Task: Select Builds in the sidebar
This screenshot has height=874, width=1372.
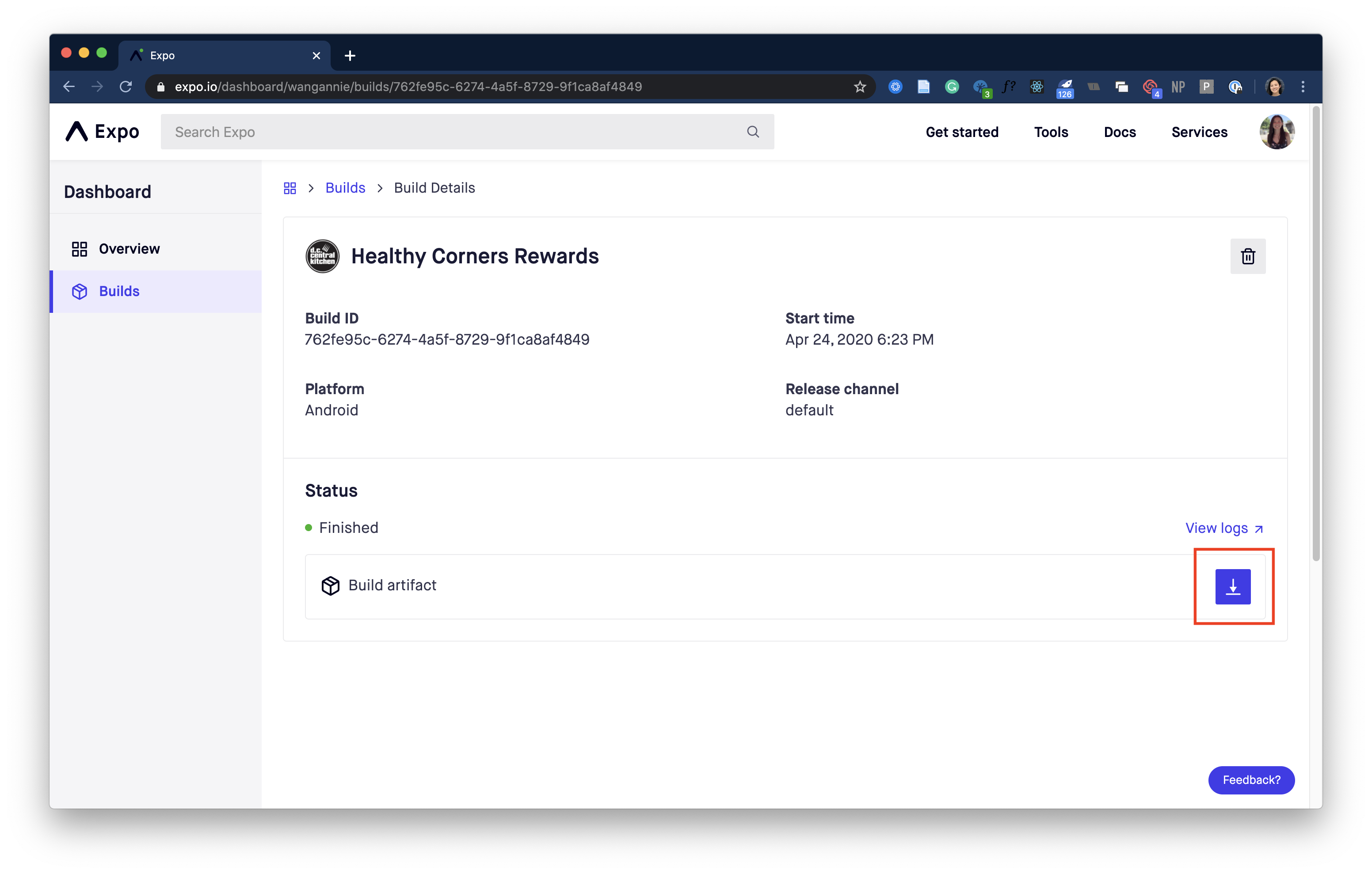Action: (156, 291)
